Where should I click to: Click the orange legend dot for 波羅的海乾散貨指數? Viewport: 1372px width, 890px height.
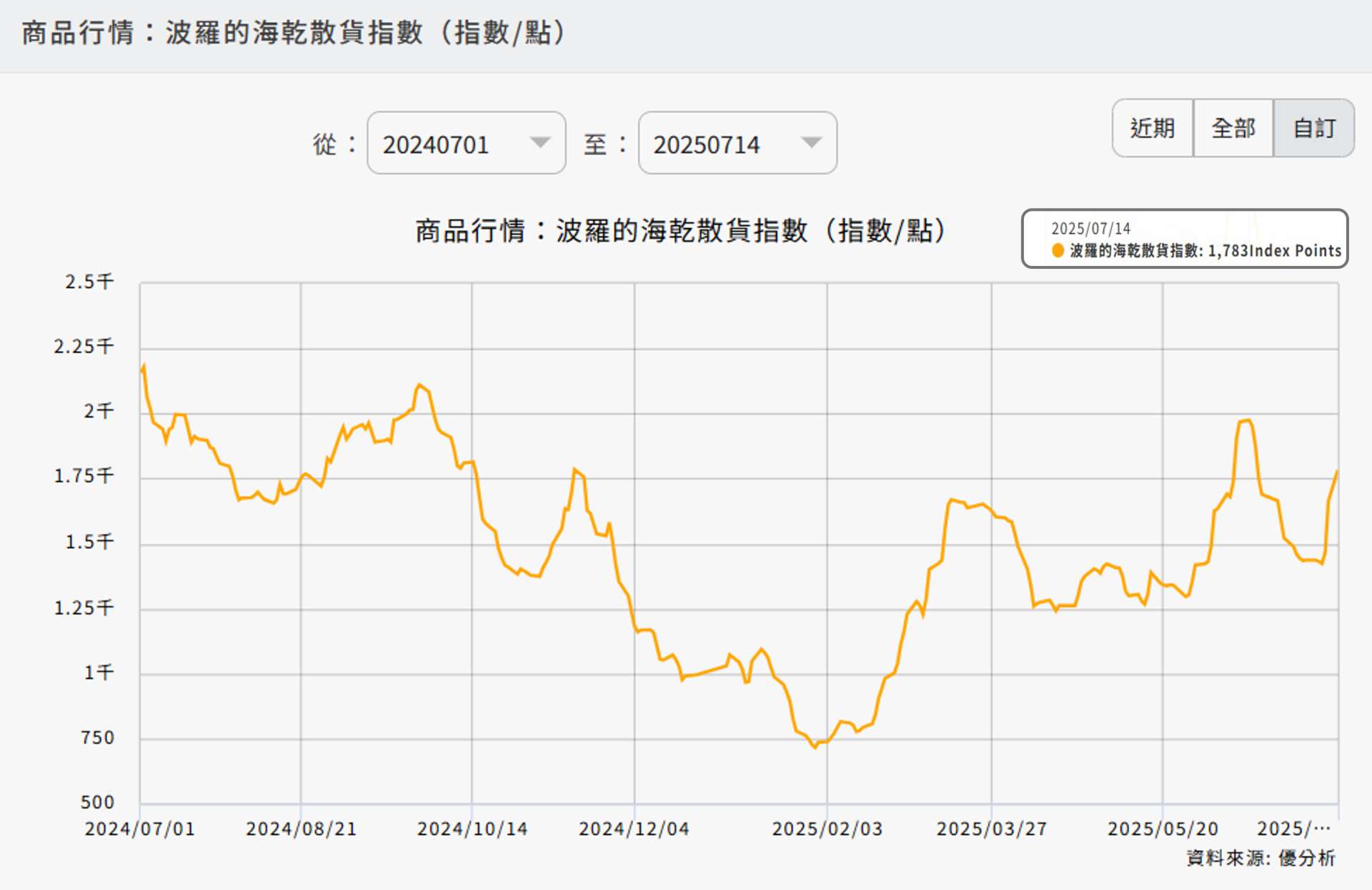(x=1058, y=250)
